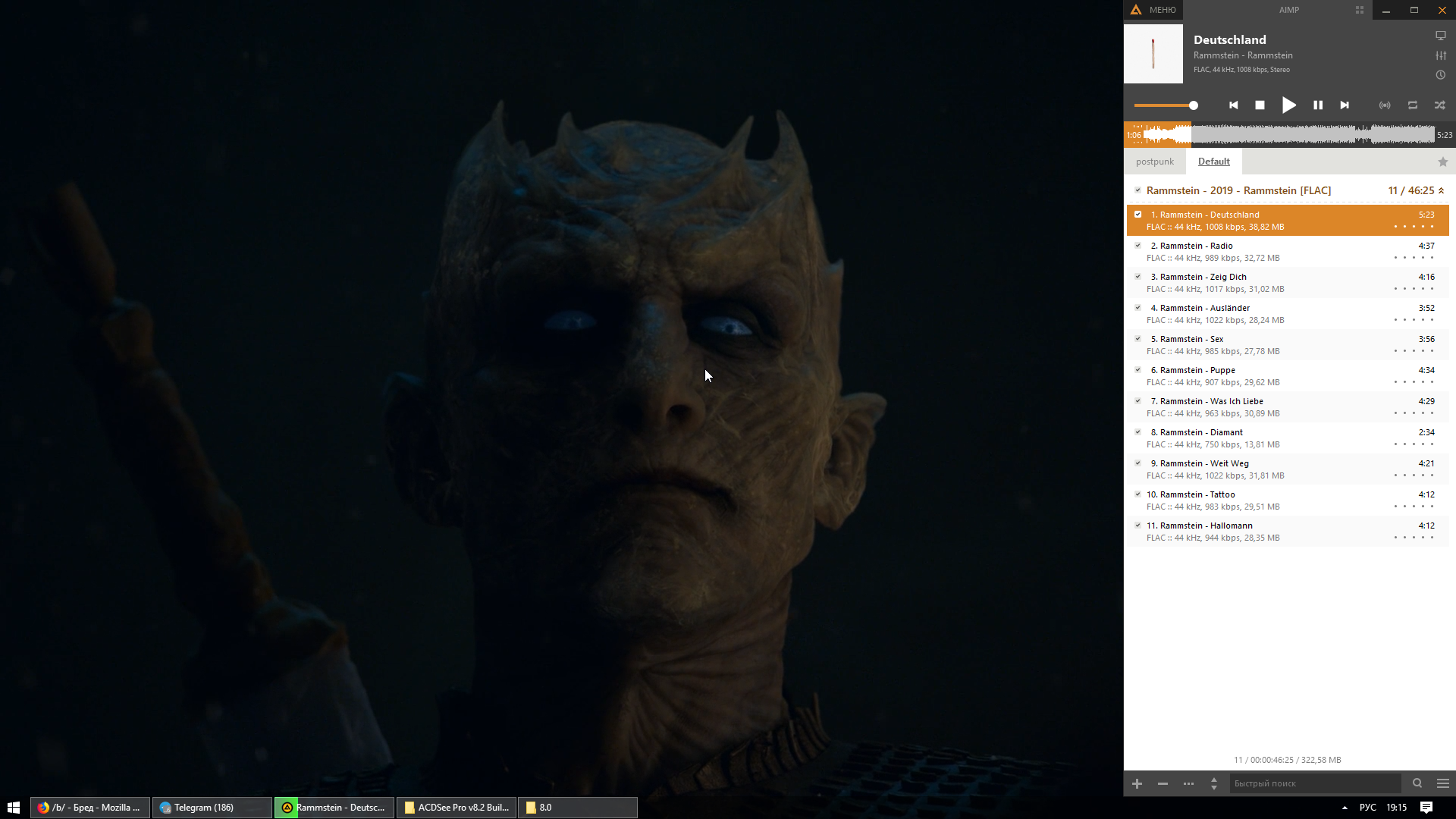Click the 5:23 total time display
Screen dimensions: 1456x819
point(1445,135)
